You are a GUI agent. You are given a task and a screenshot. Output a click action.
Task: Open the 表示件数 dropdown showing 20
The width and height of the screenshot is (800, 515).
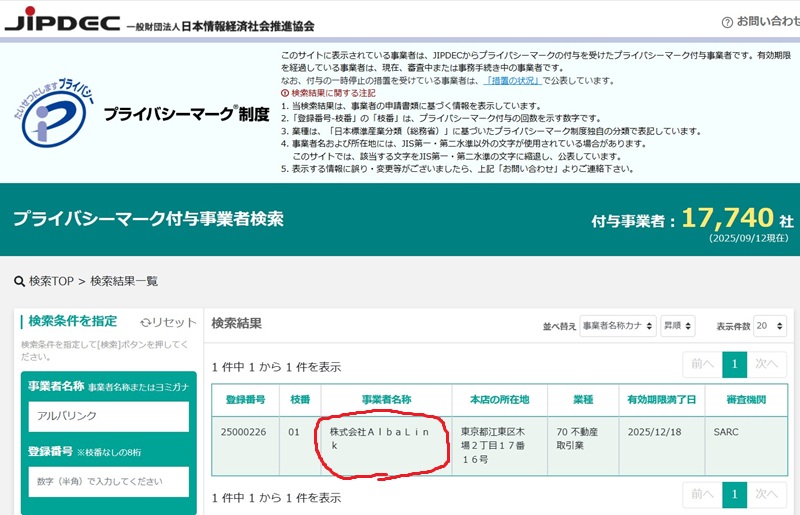(x=768, y=326)
